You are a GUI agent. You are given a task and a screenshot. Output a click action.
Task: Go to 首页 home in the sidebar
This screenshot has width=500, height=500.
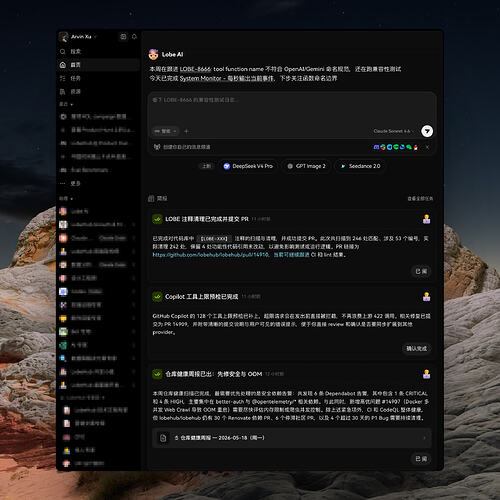[x=99, y=65]
